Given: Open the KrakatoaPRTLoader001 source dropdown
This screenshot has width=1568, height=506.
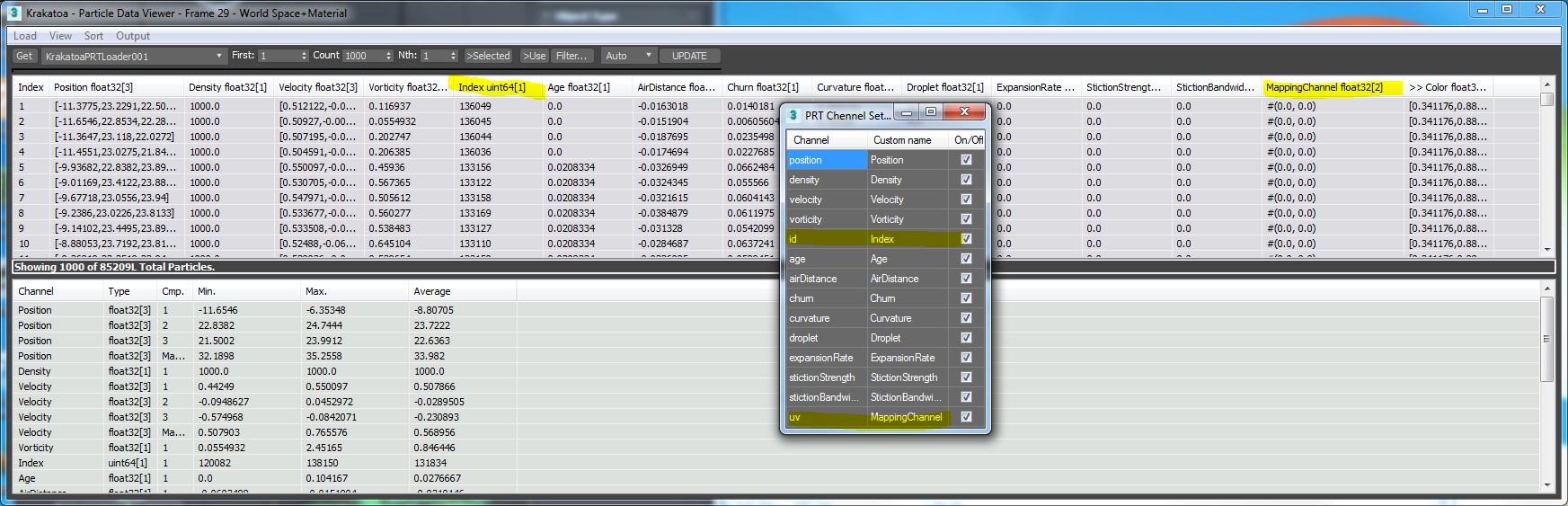Looking at the screenshot, I should (x=133, y=56).
